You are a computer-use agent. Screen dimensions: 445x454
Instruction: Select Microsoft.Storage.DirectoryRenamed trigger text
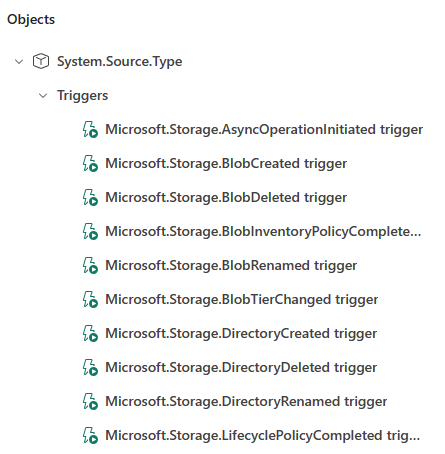[246, 402]
